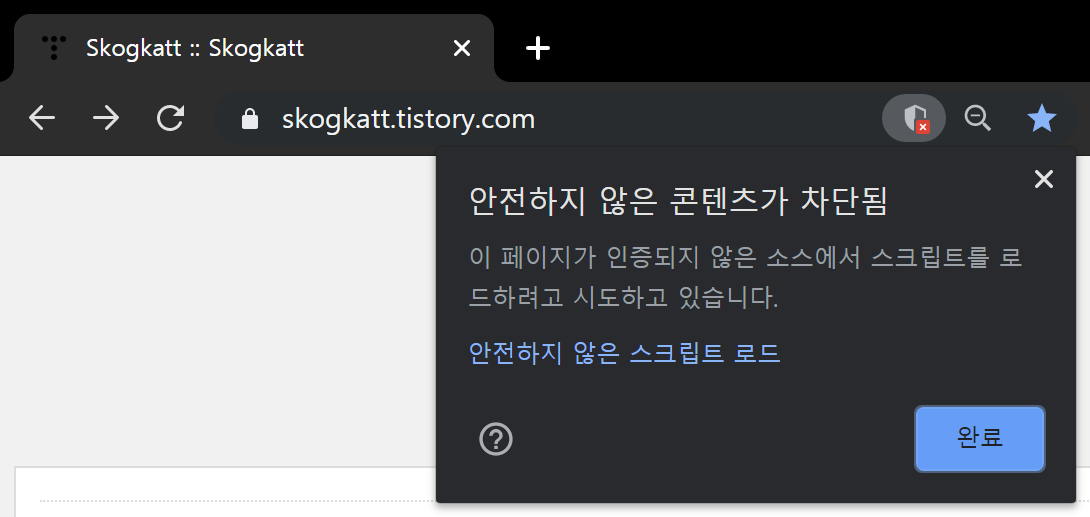1090x517 pixels.
Task: Click the Tistory favicon on the tab
Action: coord(54,48)
